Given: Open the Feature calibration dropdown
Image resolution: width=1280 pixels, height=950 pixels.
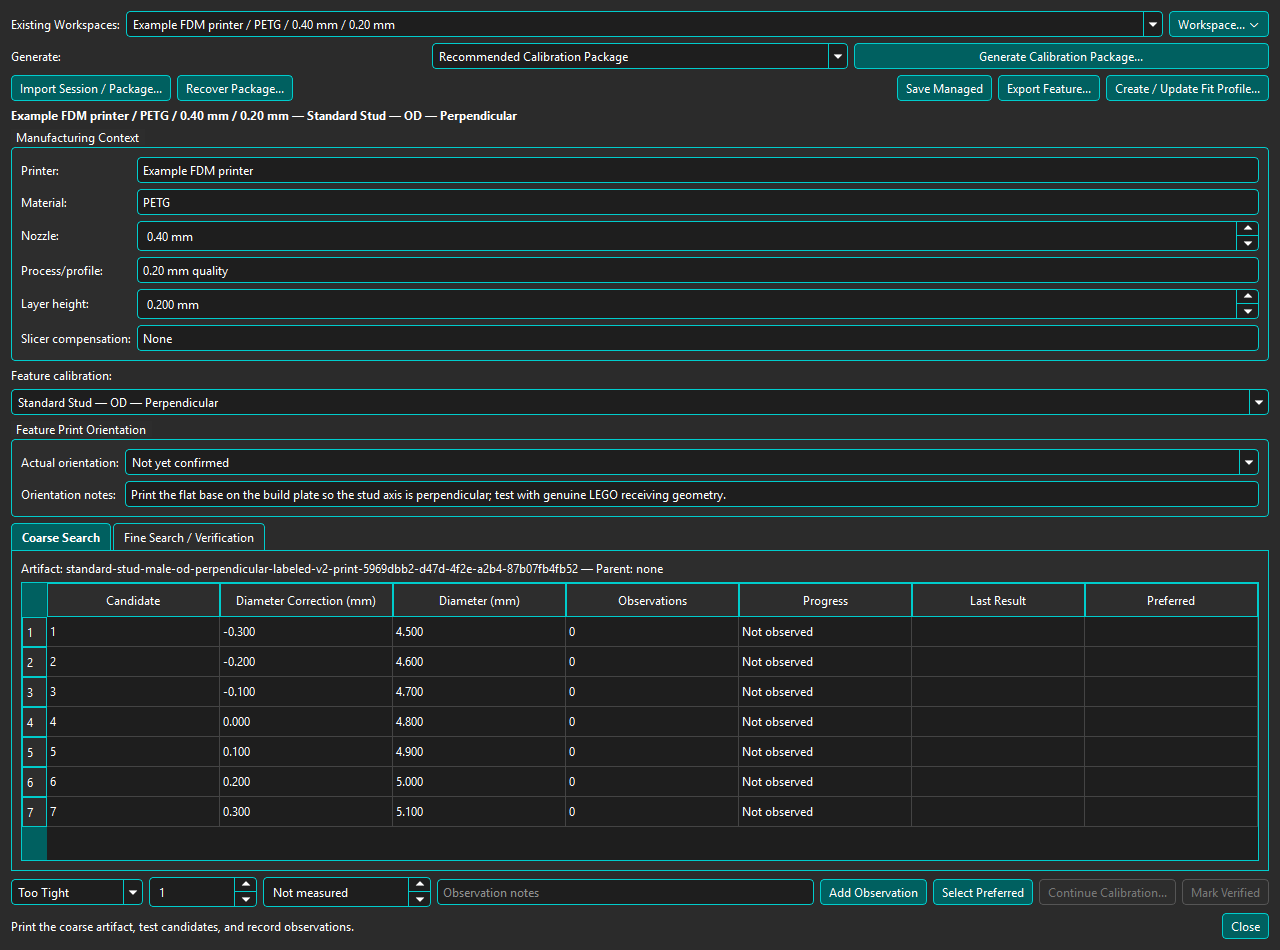Looking at the screenshot, I should tap(640, 403).
